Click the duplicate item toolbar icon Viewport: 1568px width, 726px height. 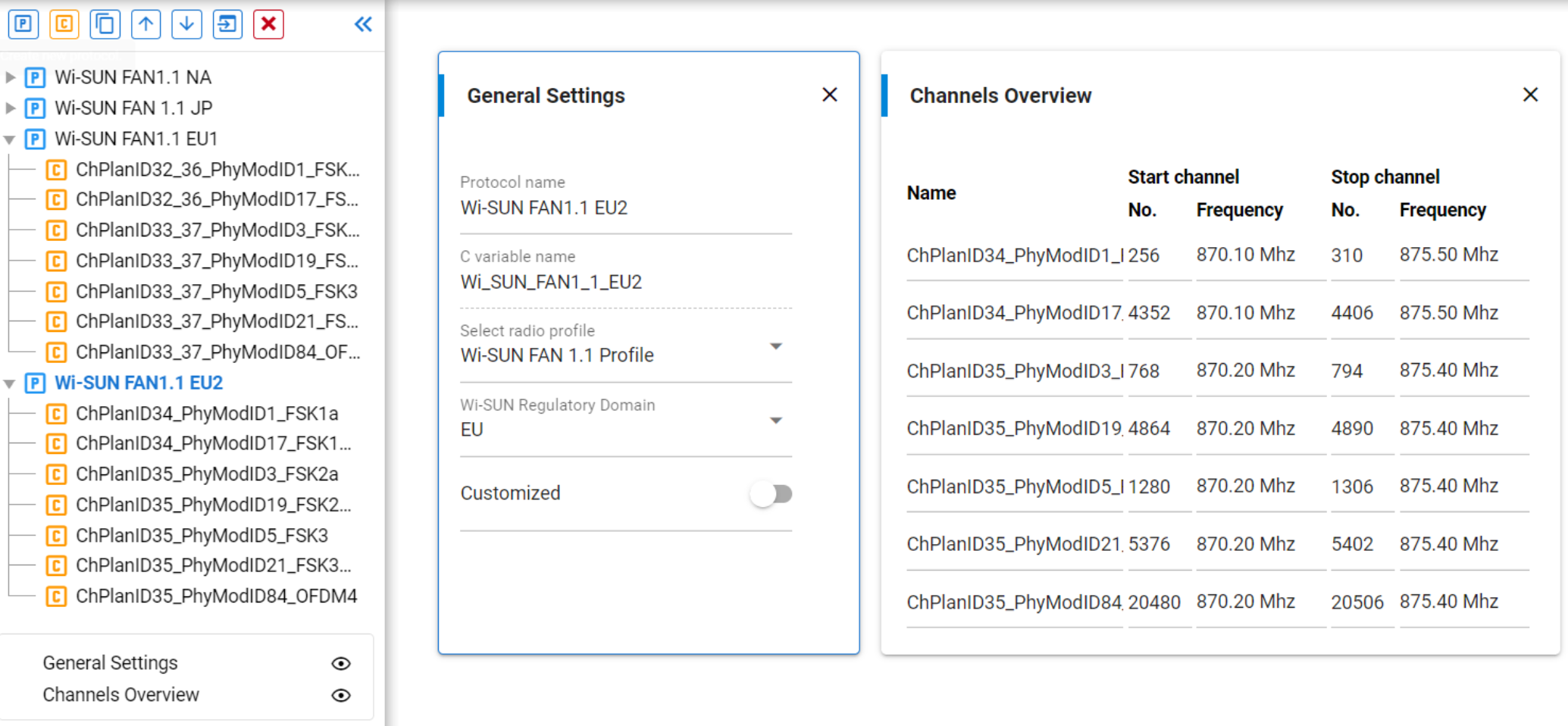tap(105, 24)
